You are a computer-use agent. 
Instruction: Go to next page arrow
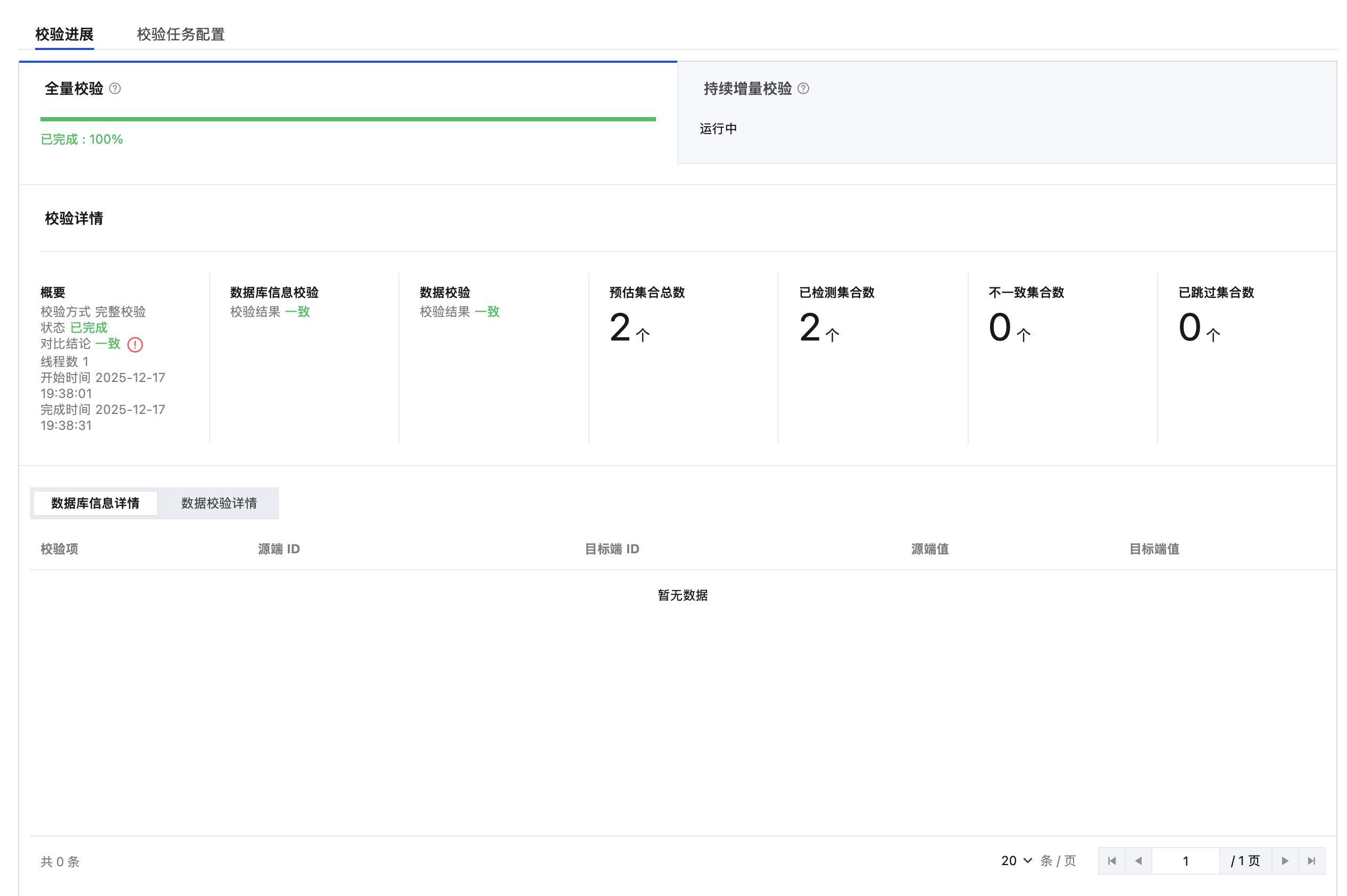(1285, 860)
